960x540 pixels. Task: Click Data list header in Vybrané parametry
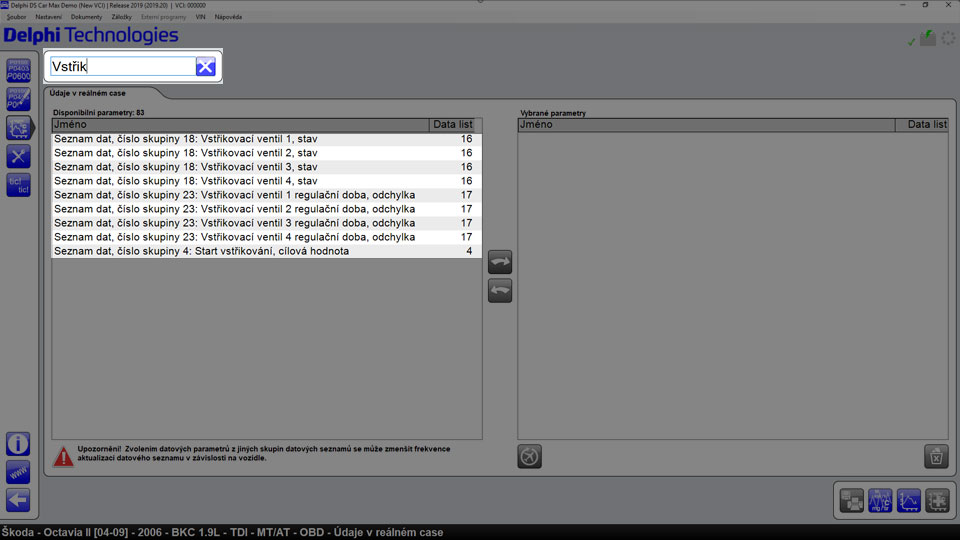point(921,125)
